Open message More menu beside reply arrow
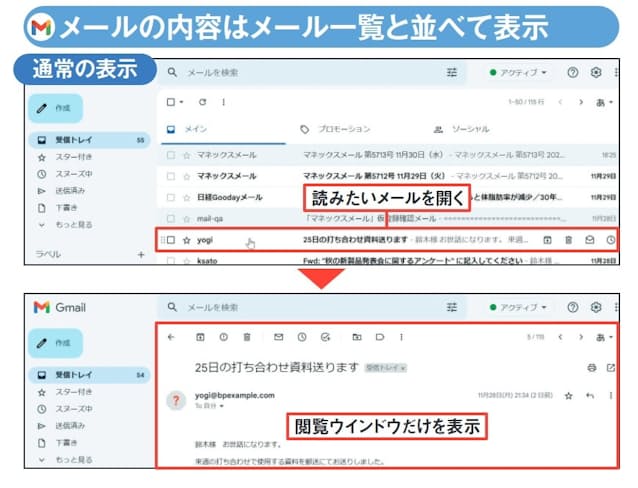Screen dimensions: 638x488 [x=611, y=395]
